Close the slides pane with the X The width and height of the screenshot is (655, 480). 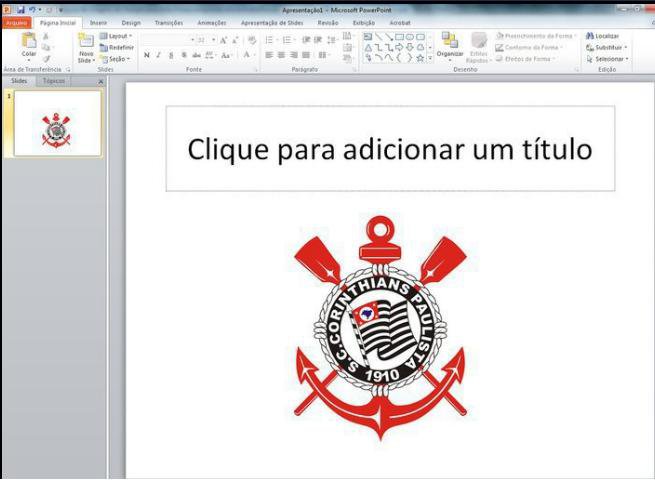tap(101, 81)
